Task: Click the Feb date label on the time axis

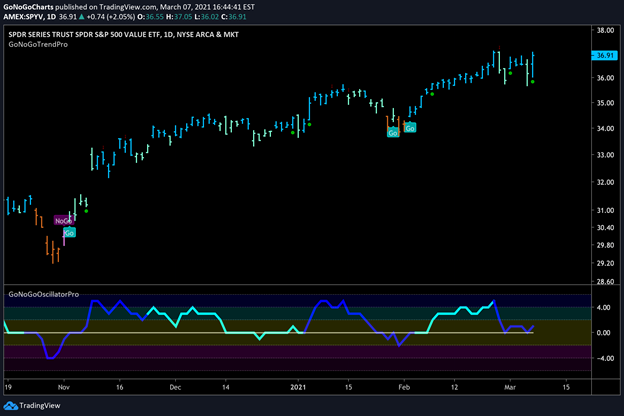Action: pyautogui.click(x=404, y=387)
